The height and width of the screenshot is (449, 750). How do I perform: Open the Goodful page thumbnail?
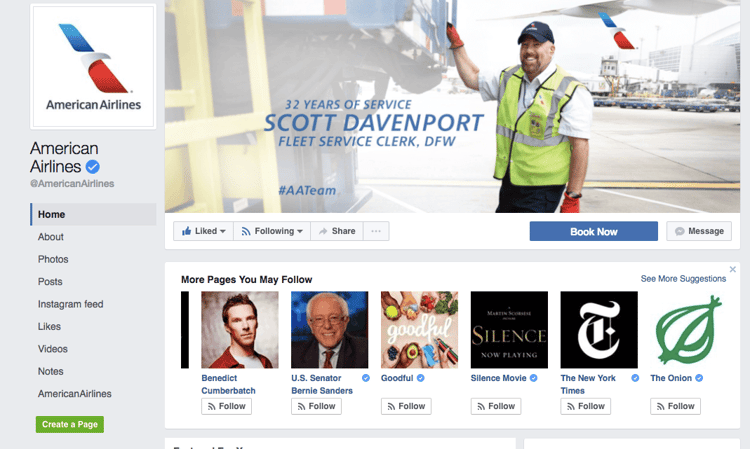point(419,330)
